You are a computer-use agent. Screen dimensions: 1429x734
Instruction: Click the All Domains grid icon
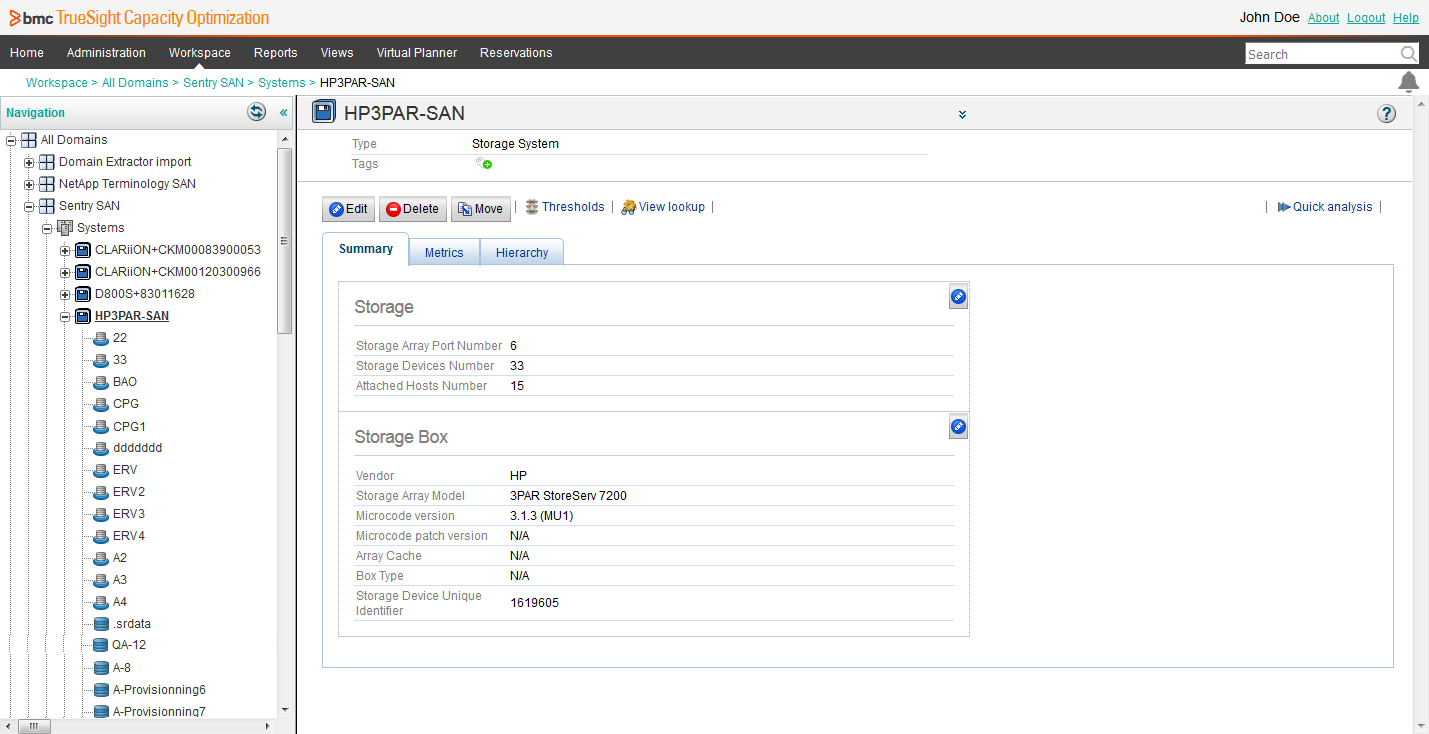click(x=29, y=140)
